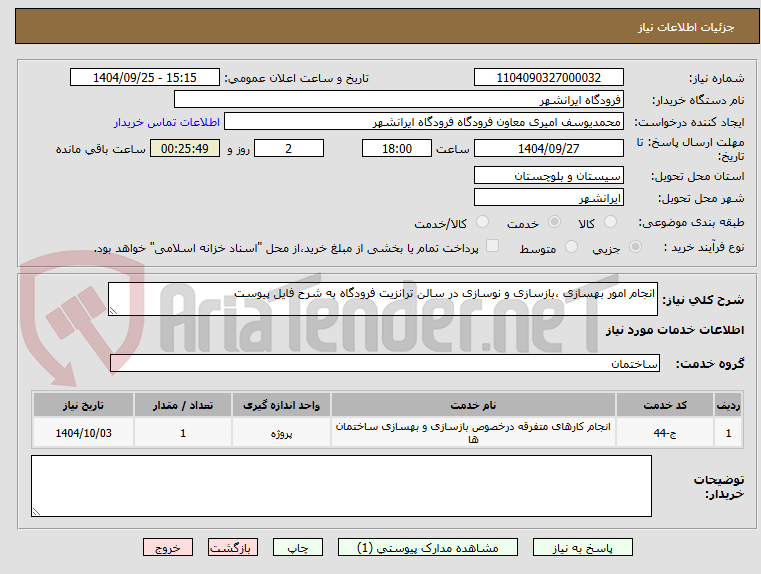Click the service name cell انجام کارهای متفرقه

473,432
